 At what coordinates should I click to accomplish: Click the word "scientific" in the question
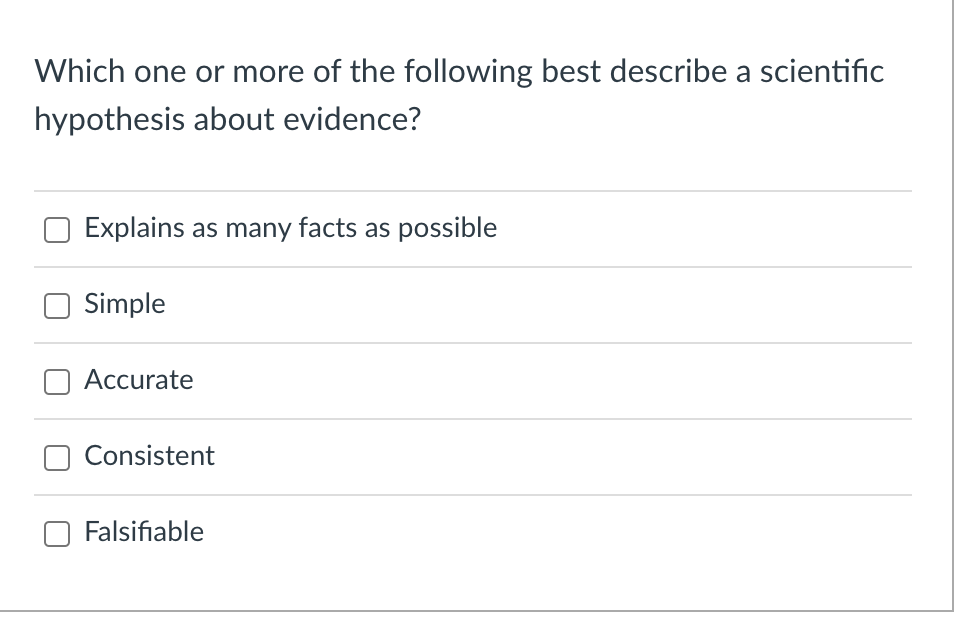822,72
